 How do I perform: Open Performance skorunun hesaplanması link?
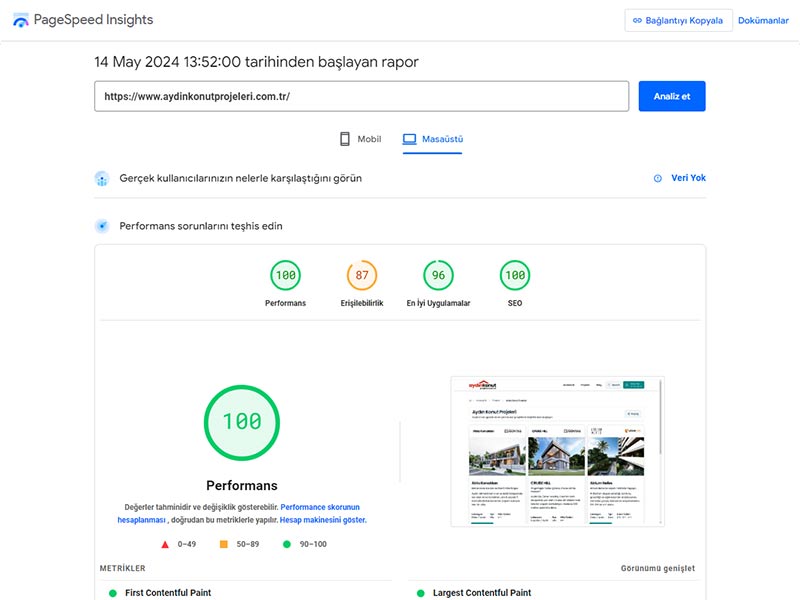(320, 507)
